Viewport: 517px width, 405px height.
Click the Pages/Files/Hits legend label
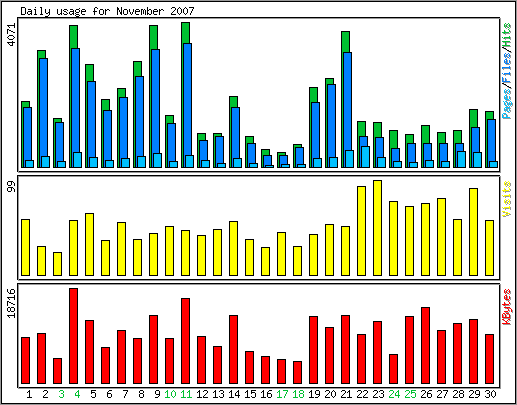[507, 71]
